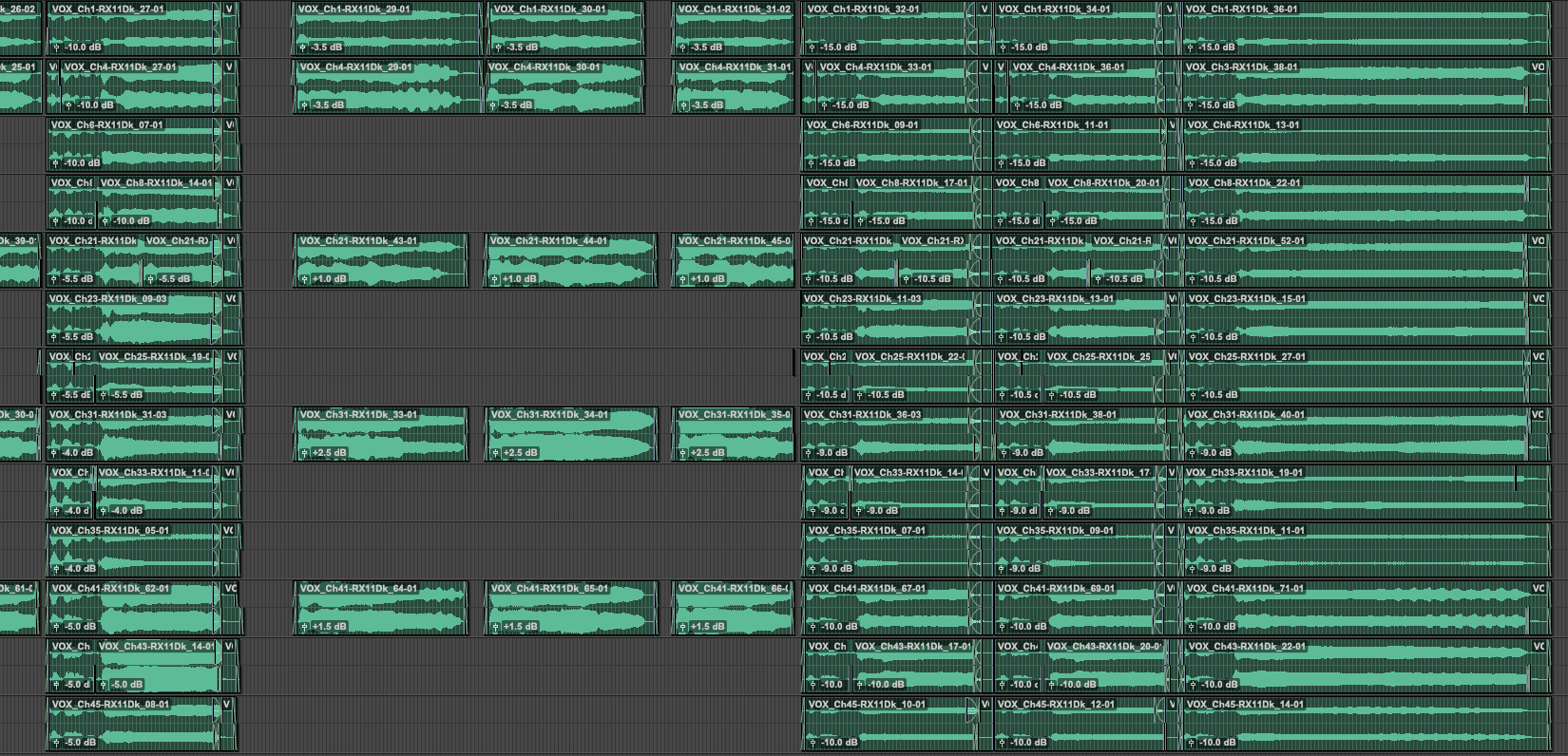Viewport: 1568px width, 756px height.
Task: Click clip gain icon on VOX_Ch21-RX11Dk_44-01
Action: 493,279
